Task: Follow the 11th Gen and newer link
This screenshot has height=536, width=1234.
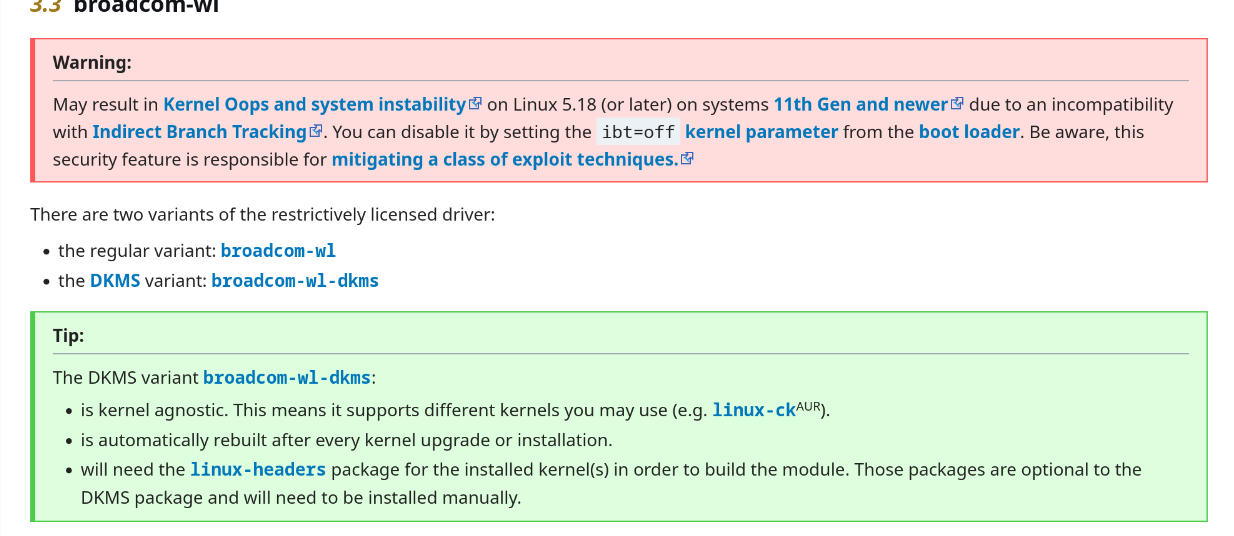Action: click(860, 104)
